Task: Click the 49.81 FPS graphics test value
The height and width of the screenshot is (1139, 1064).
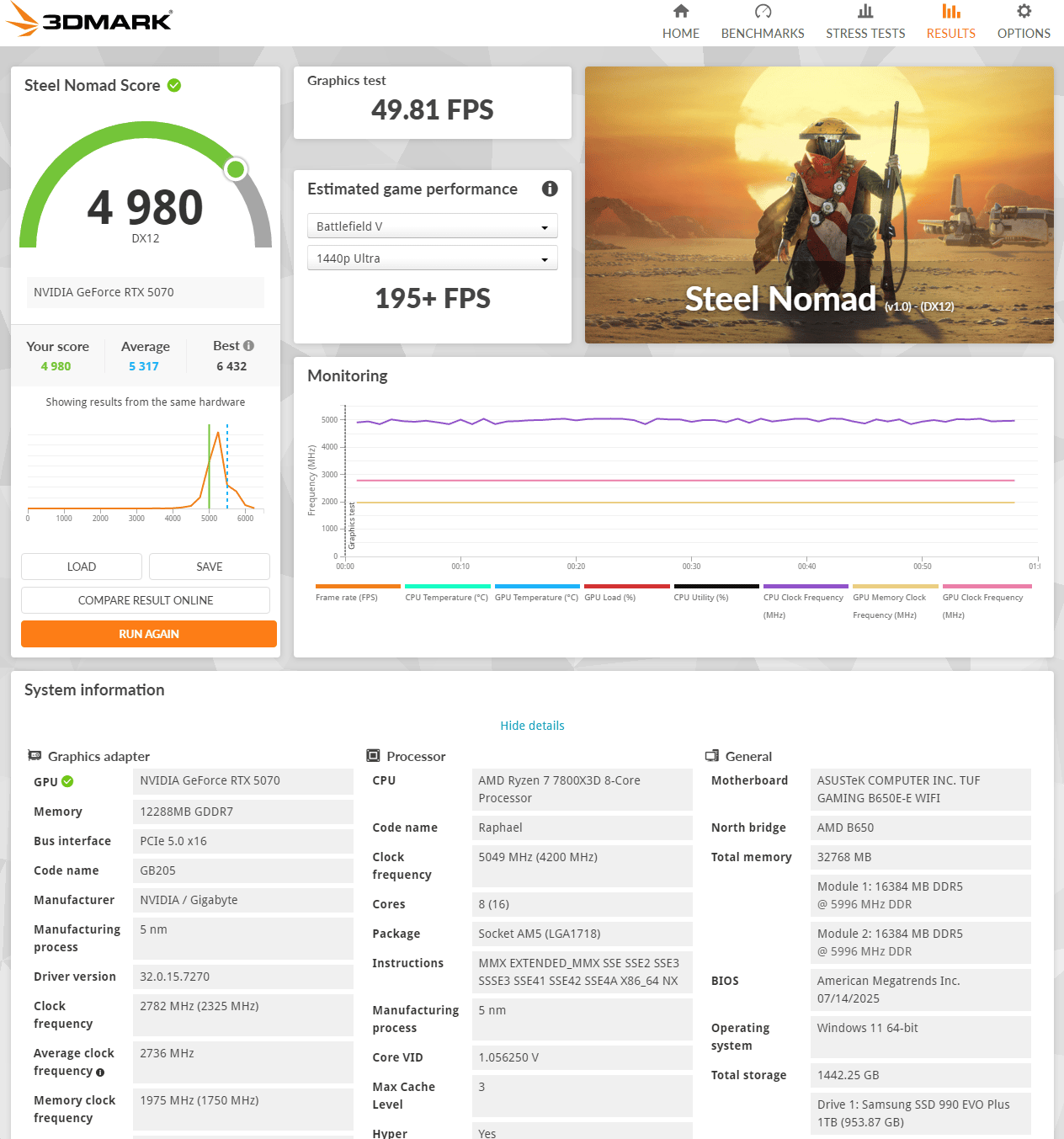Action: (x=433, y=110)
